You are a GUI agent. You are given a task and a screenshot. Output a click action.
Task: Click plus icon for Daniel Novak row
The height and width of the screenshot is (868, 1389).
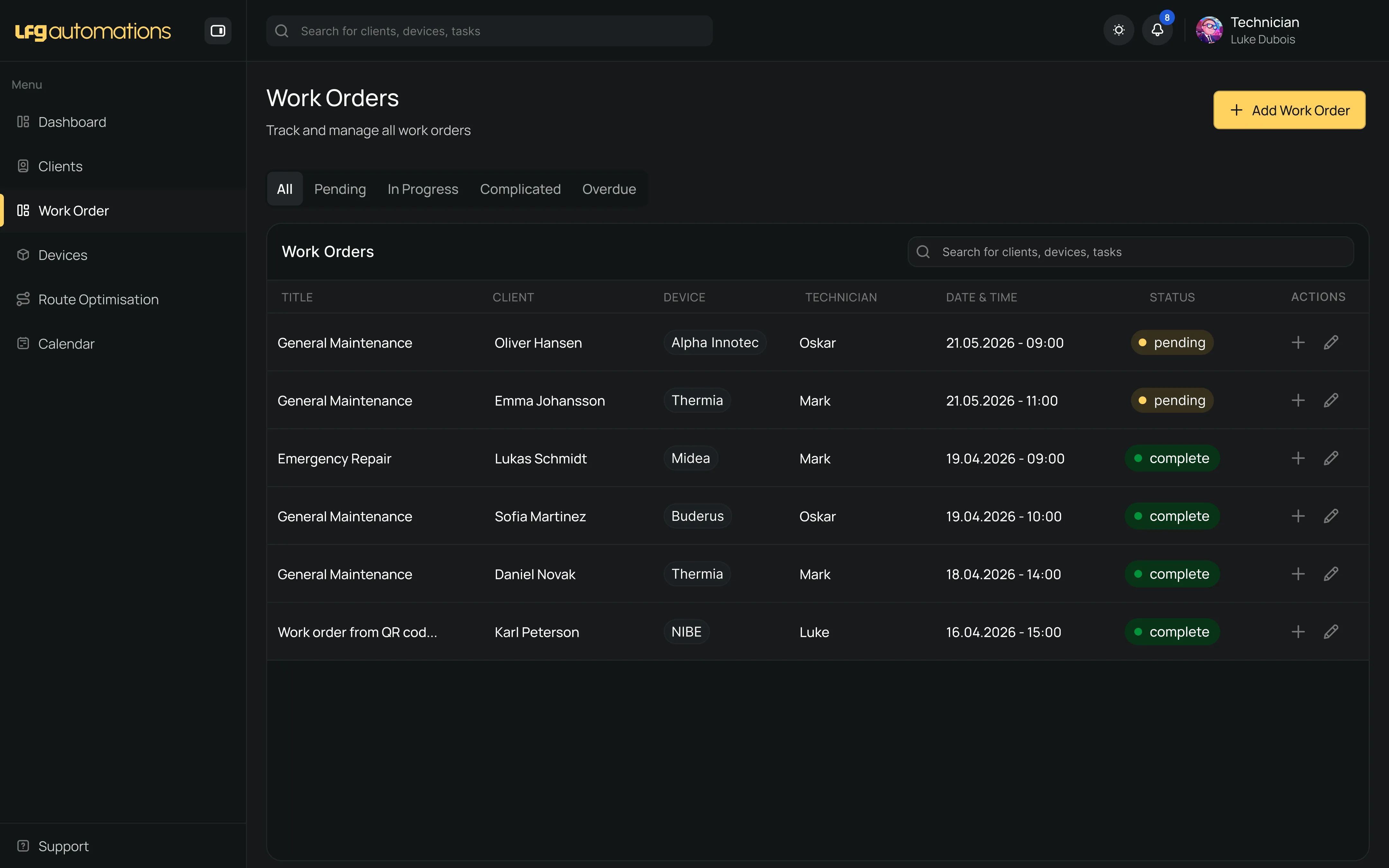click(x=1298, y=574)
